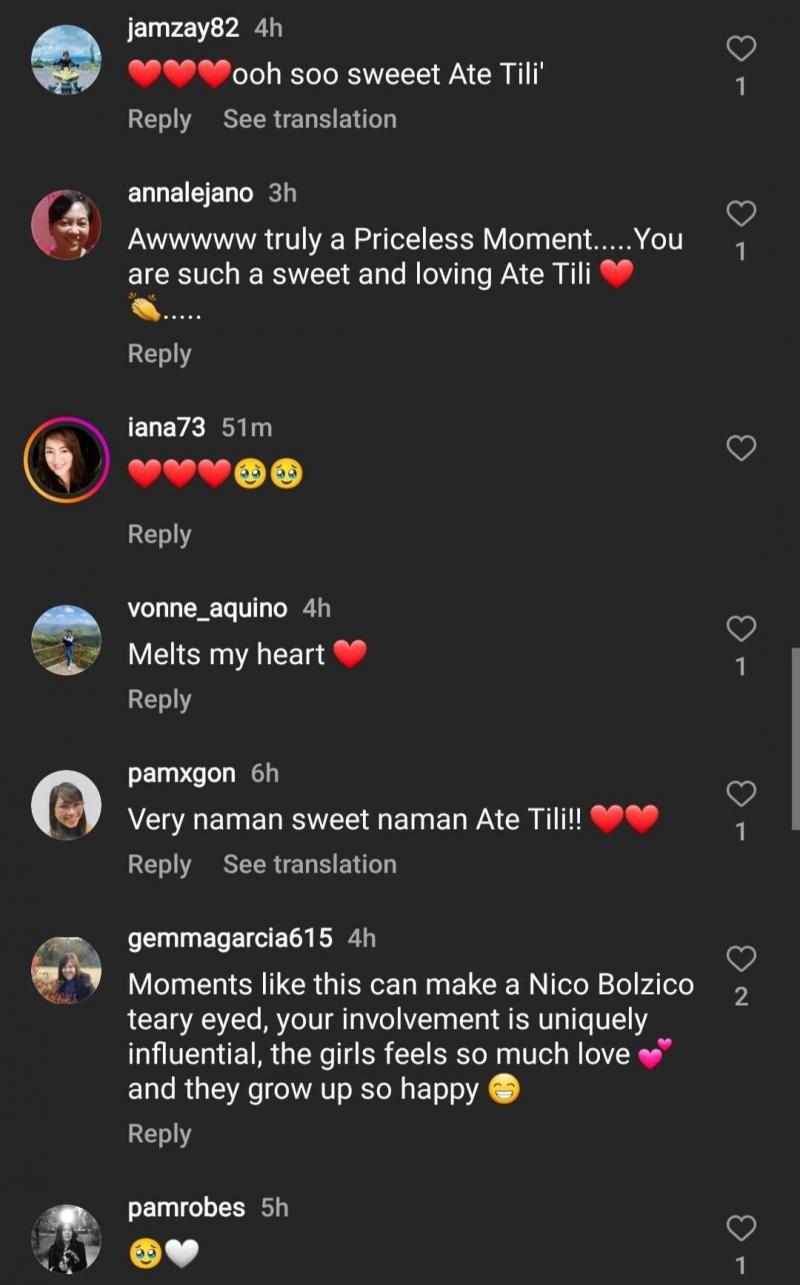Viewport: 800px width, 1285px height.
Task: Click the comments scrollbar handle
Action: tap(795, 738)
